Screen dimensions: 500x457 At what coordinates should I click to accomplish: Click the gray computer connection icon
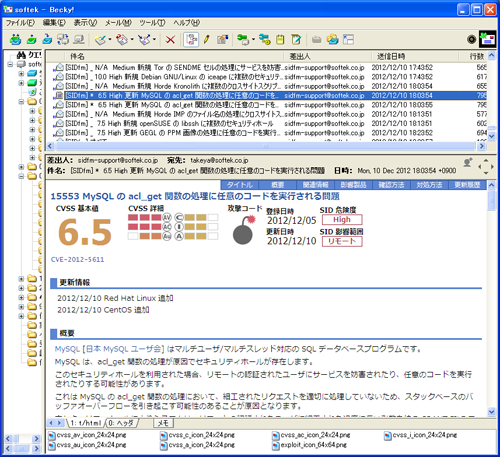79,39
